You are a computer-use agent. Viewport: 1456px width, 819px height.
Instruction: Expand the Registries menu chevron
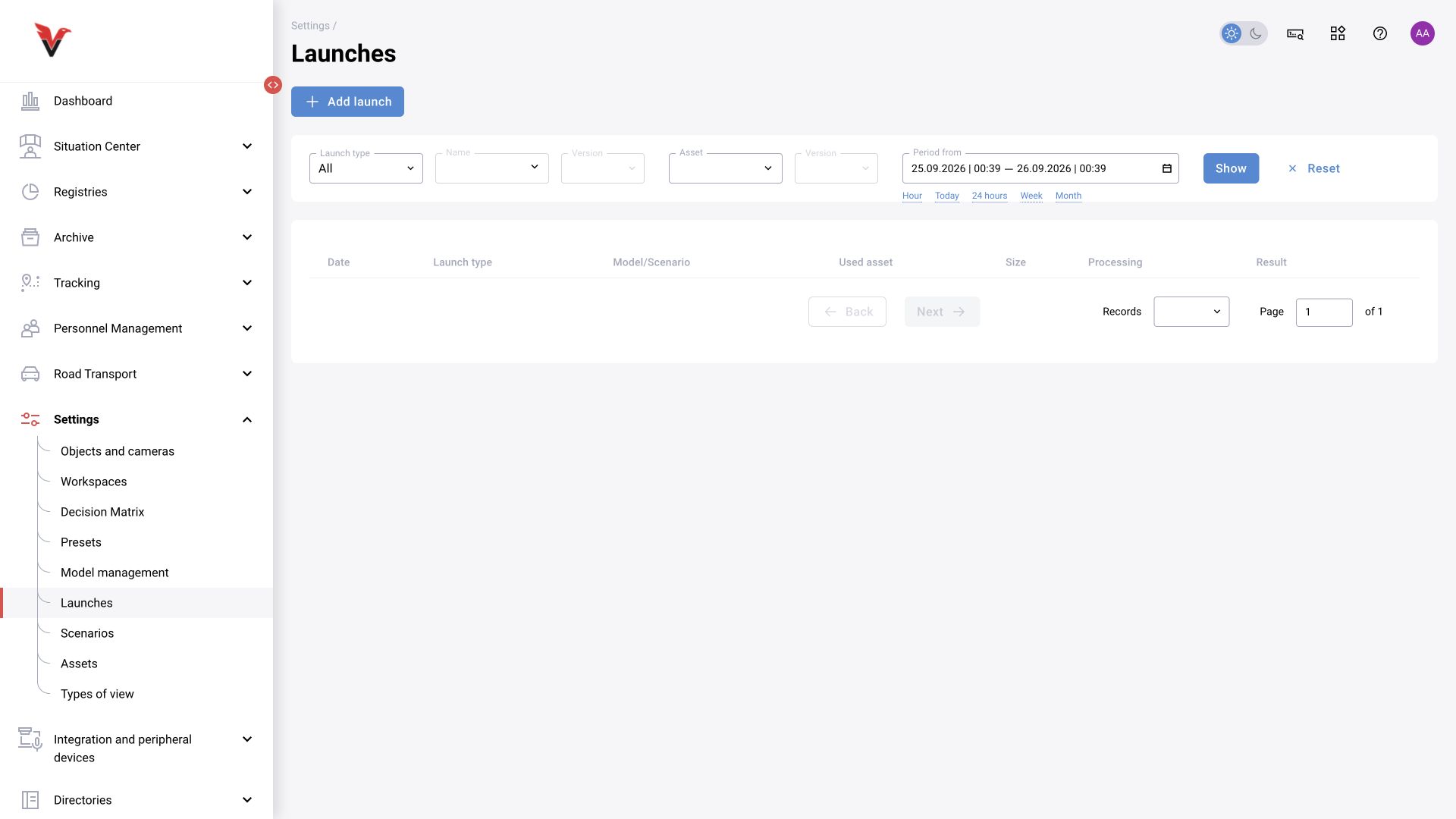pos(247,192)
